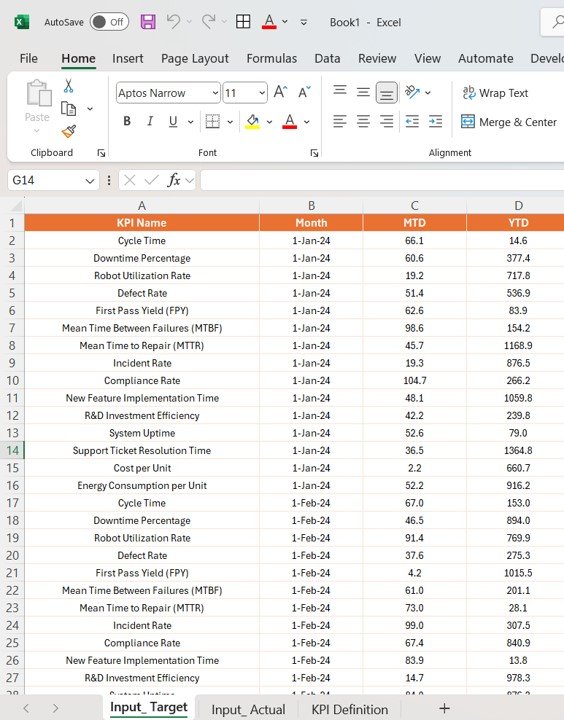
Task: Click the Format Painter brush icon
Action: pos(68,132)
